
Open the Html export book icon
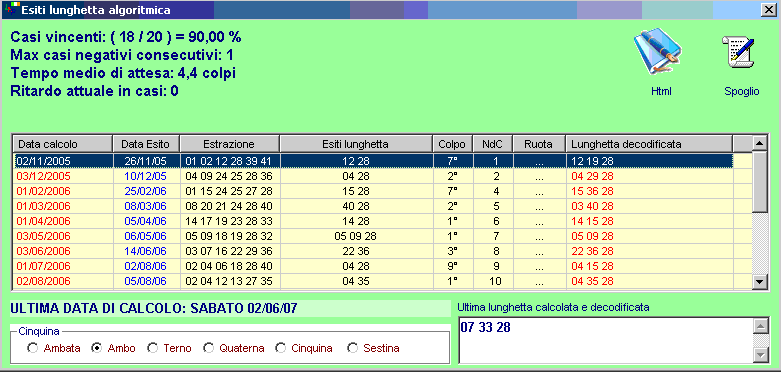tap(658, 52)
